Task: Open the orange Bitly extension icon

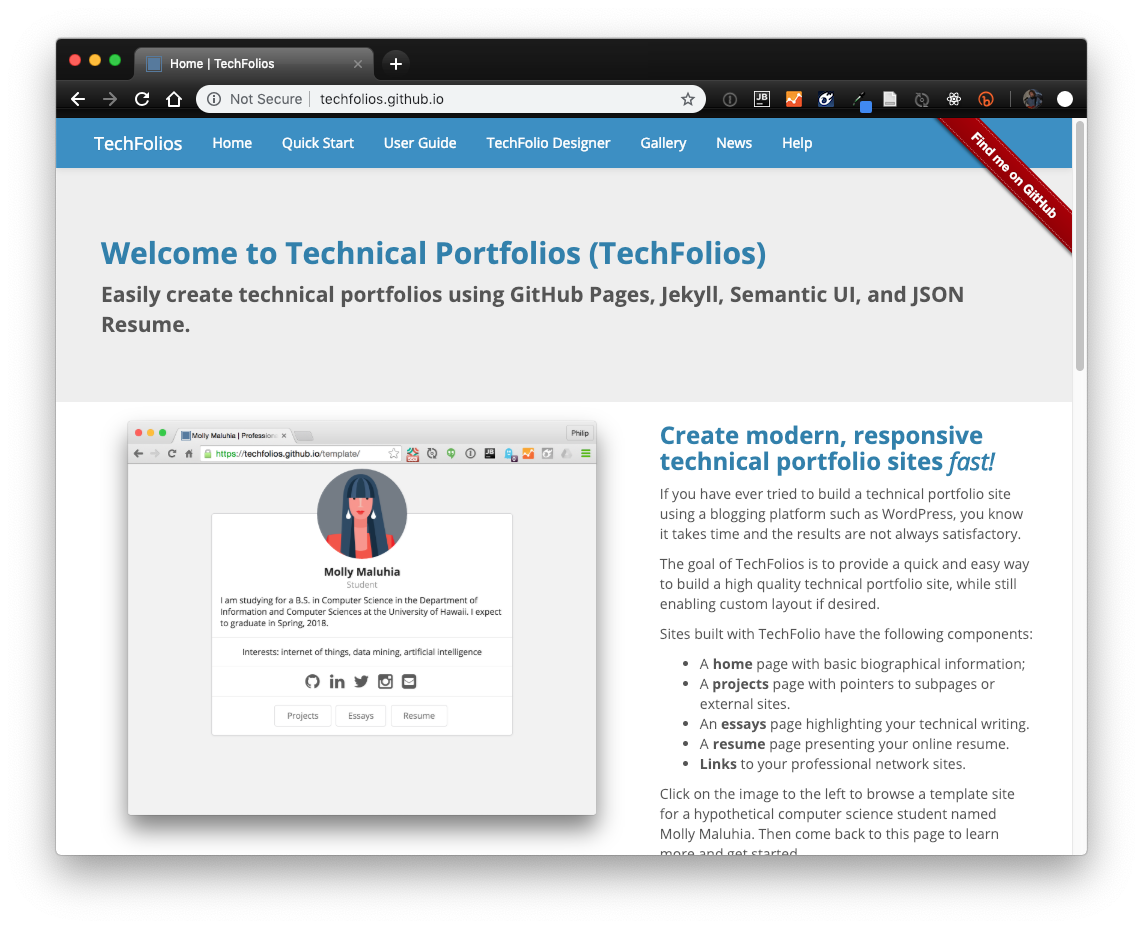Action: tap(986, 99)
